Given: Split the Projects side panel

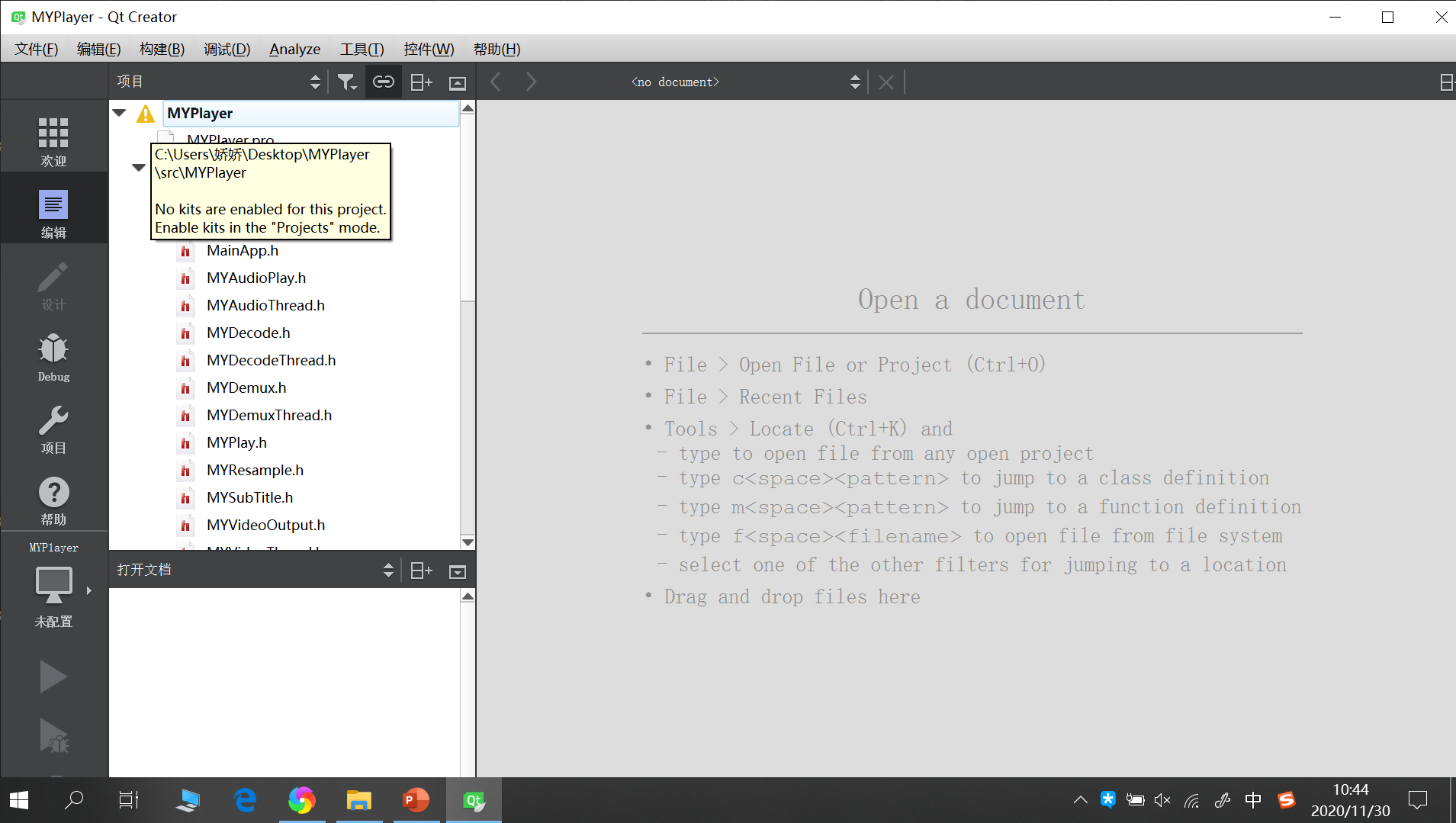Looking at the screenshot, I should point(421,82).
